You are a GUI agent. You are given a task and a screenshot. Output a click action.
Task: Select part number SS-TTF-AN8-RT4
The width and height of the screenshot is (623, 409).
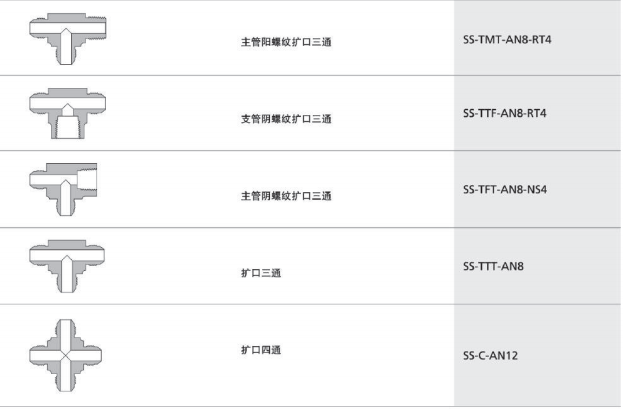click(x=505, y=114)
